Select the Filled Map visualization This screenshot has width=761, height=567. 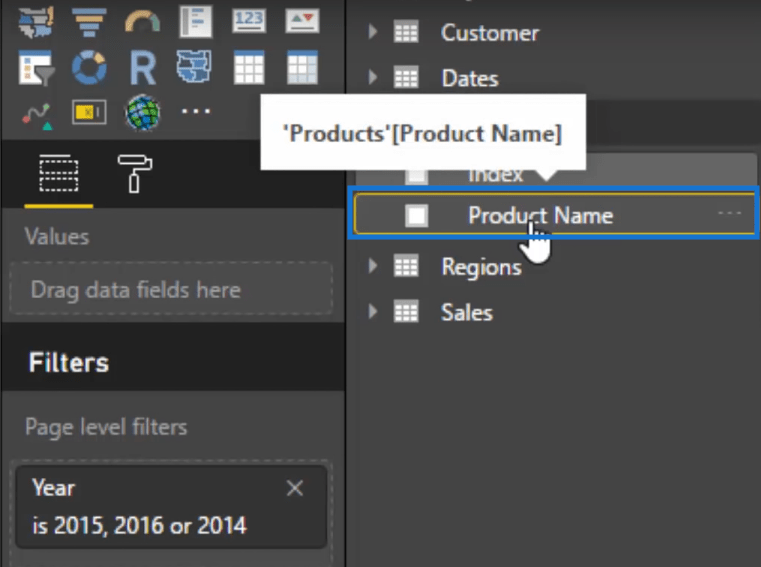35,22
